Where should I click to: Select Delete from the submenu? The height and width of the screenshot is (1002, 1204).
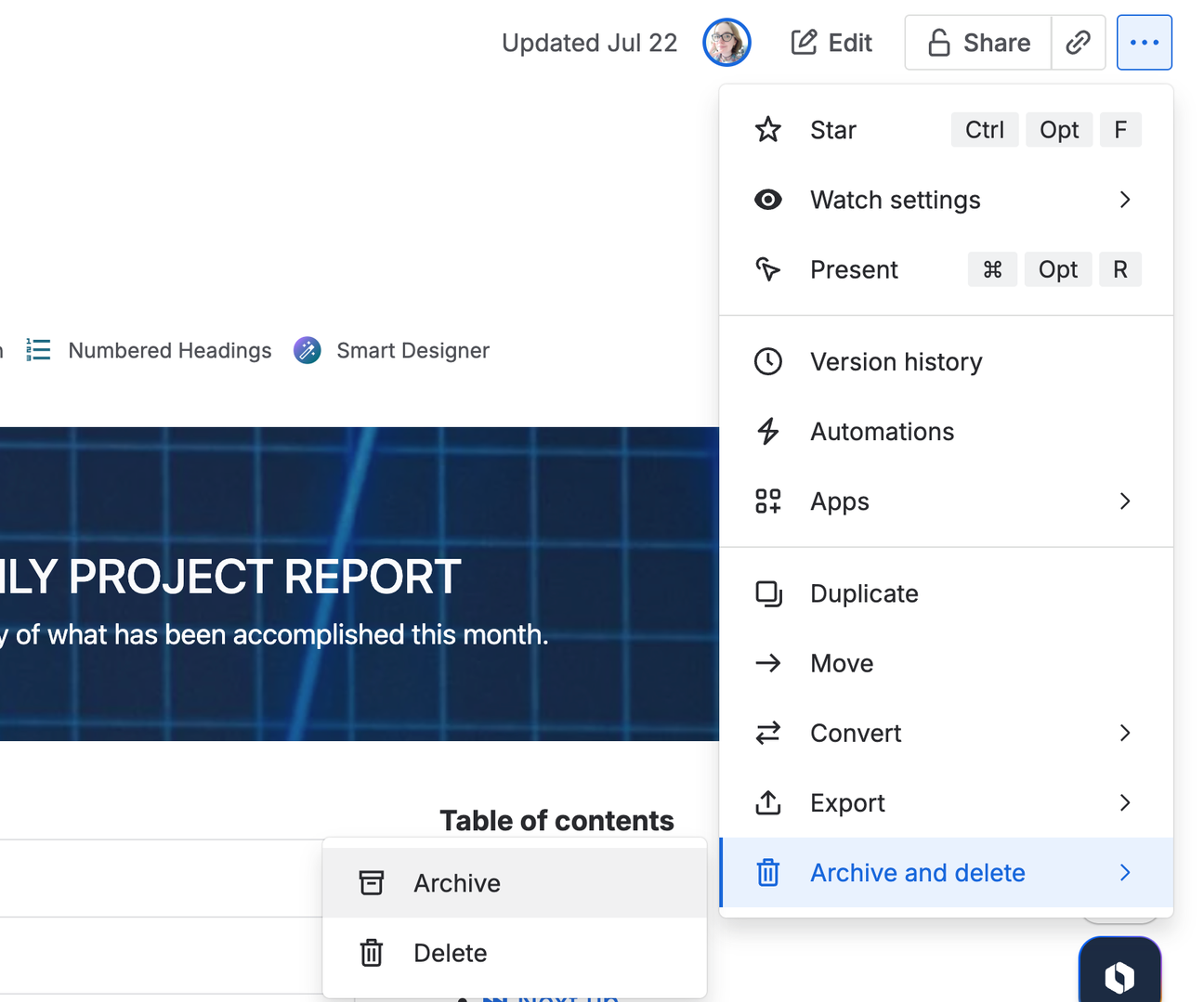(450, 953)
